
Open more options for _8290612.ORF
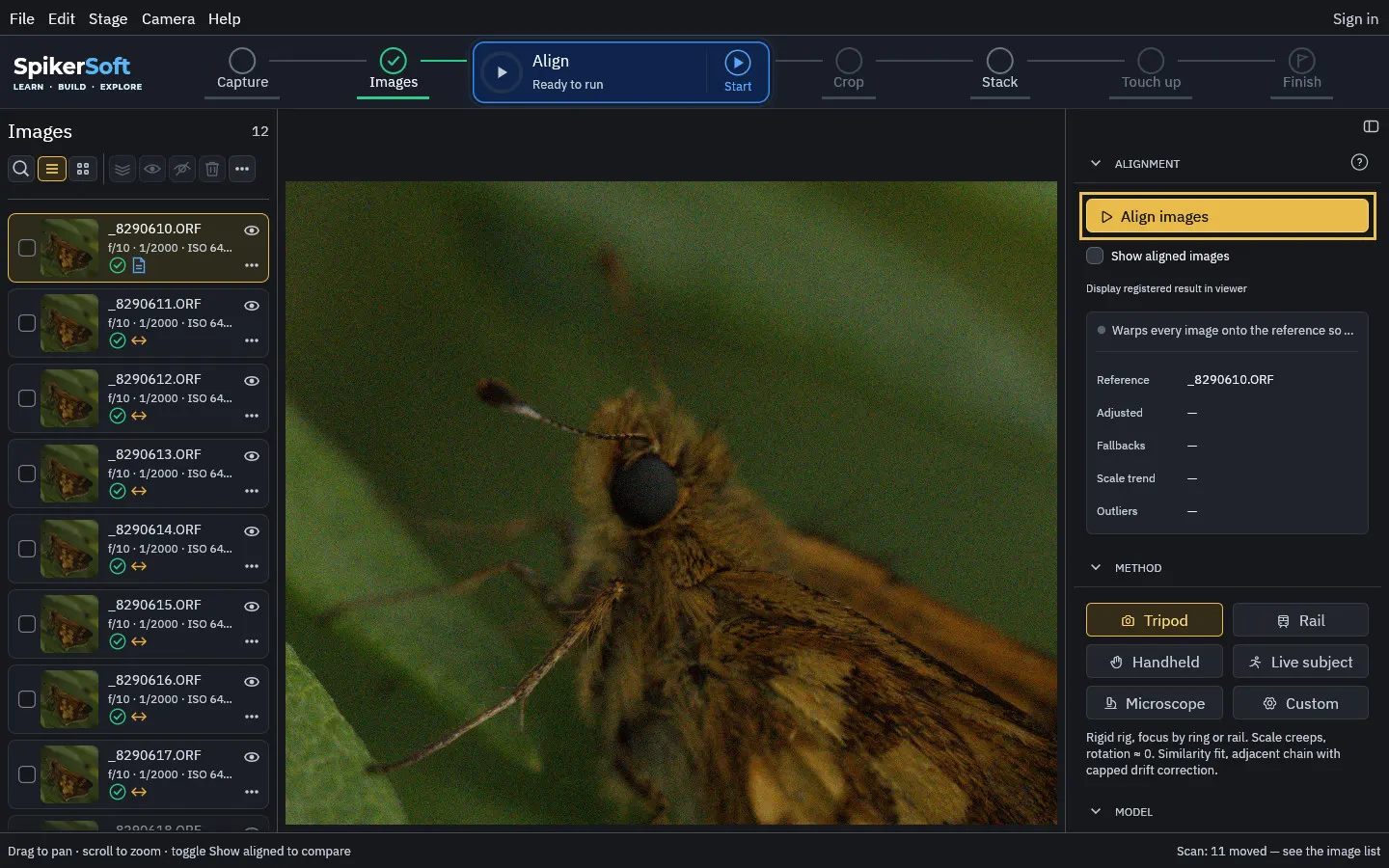coord(252,416)
